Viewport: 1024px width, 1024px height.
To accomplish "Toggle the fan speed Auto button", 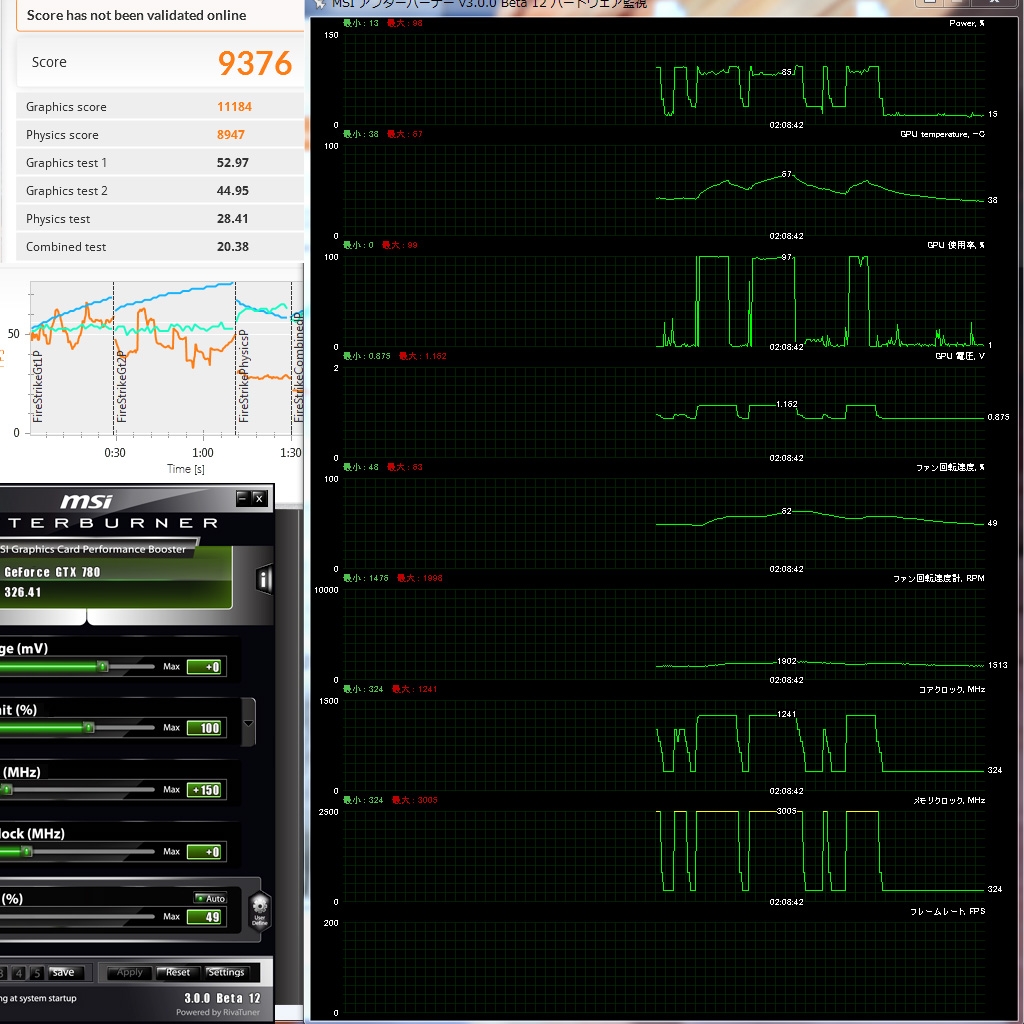I will point(210,898).
